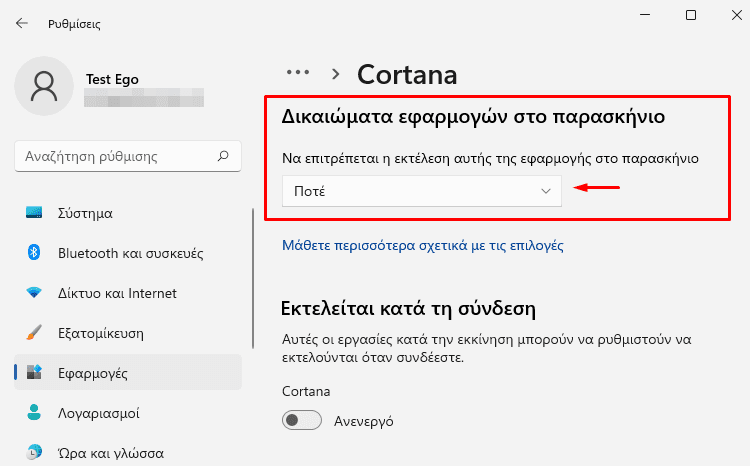Click the Ώρα και γλώσσα clock icon
The width and height of the screenshot is (750, 466).
[x=34, y=452]
